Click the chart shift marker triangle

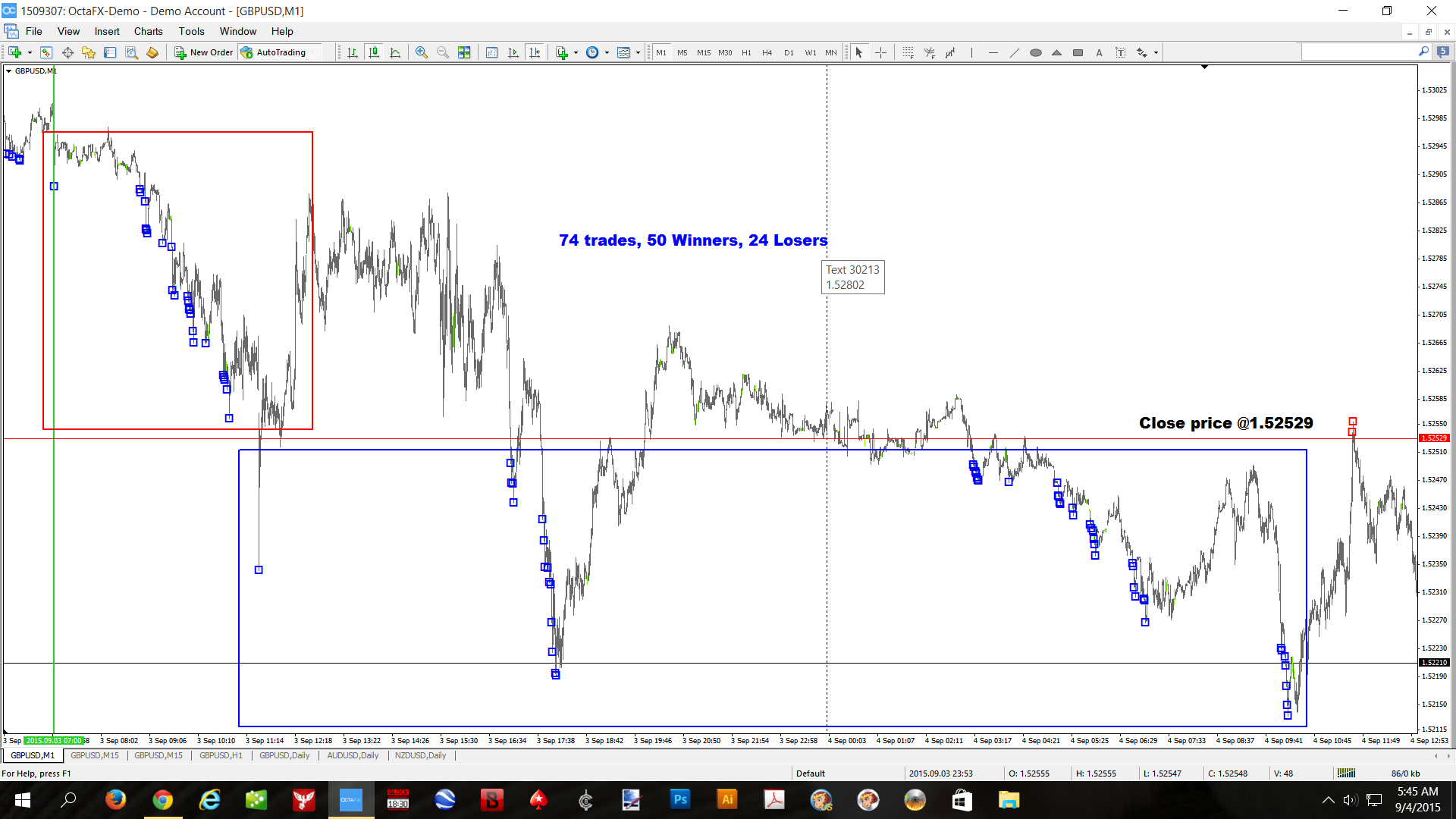[x=1204, y=67]
